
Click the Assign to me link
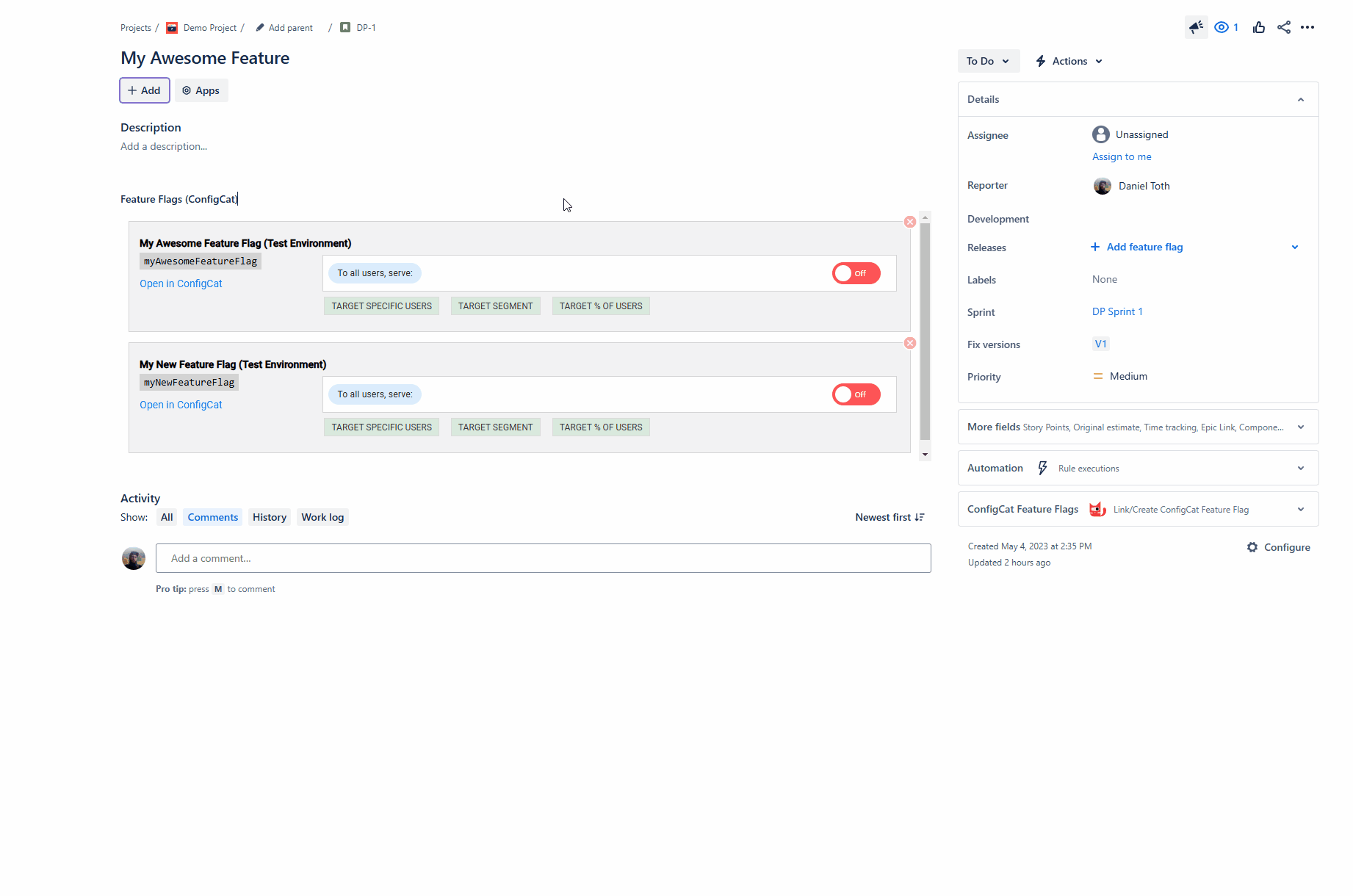tap(1122, 156)
